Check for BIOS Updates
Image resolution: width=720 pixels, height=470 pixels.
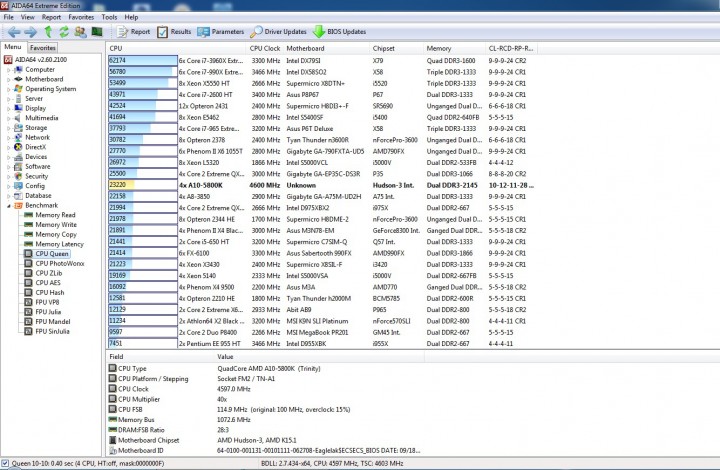(339, 32)
